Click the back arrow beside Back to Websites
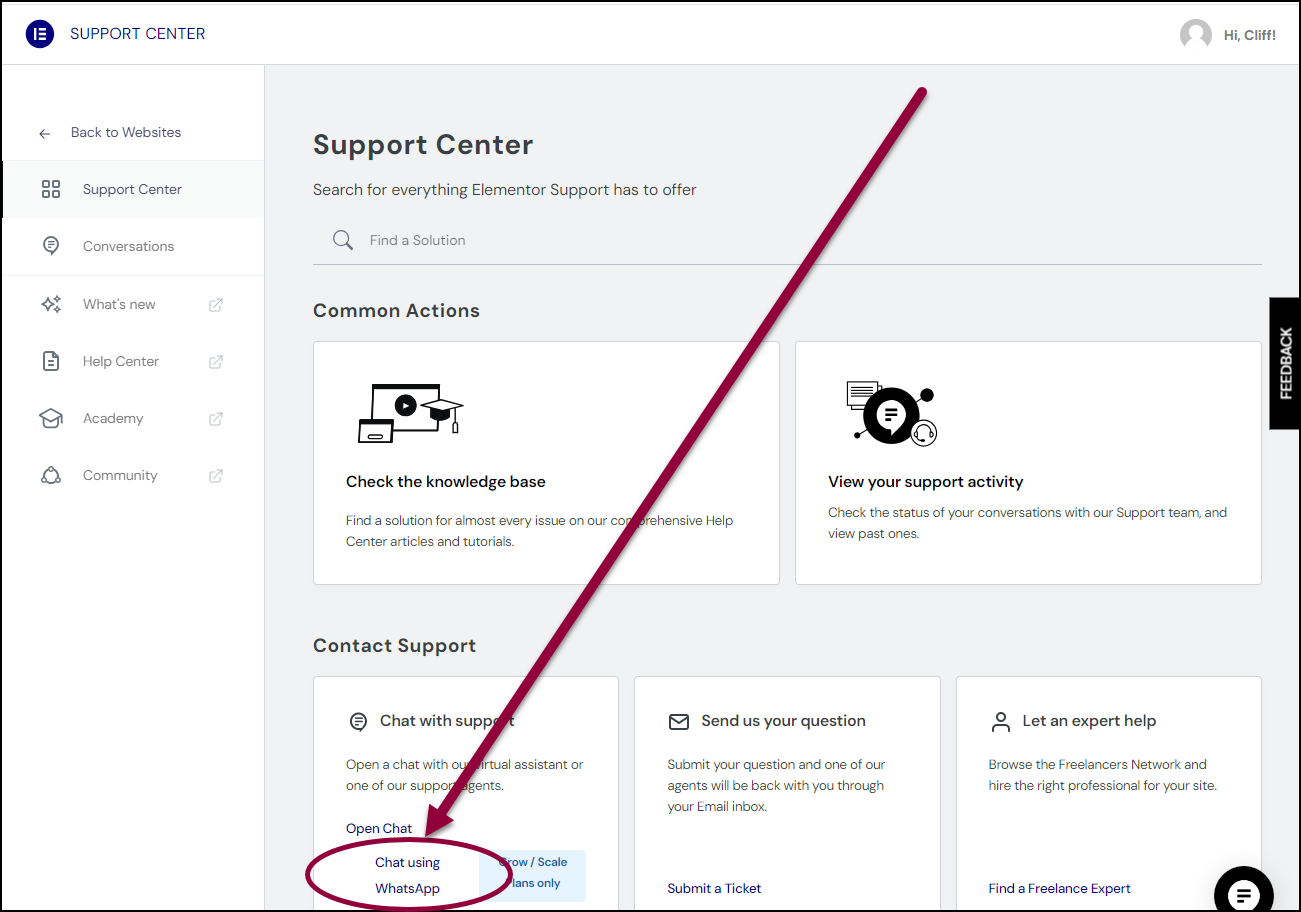The height and width of the screenshot is (912, 1301). coord(44,133)
